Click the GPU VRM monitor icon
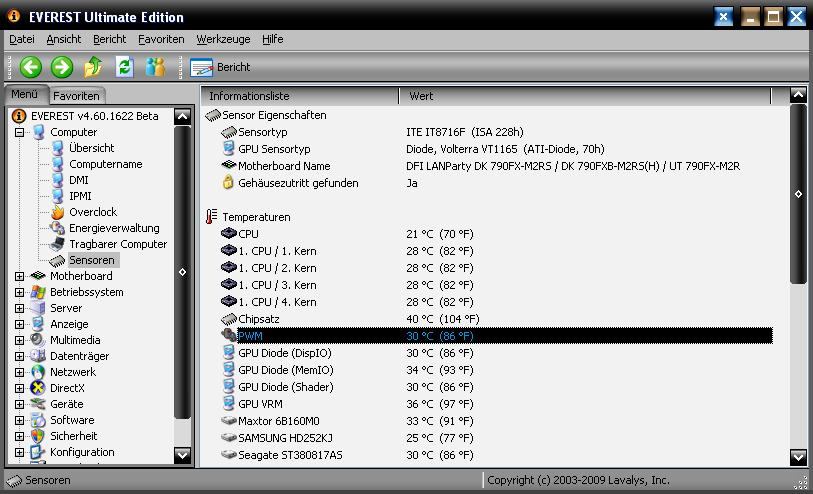 pos(228,403)
